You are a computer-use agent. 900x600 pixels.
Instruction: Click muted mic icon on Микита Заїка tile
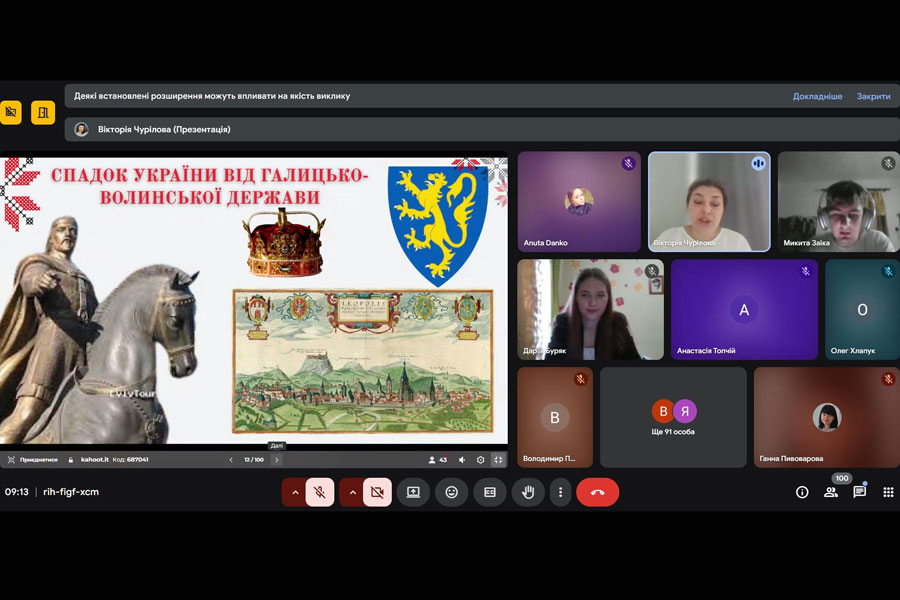888,163
